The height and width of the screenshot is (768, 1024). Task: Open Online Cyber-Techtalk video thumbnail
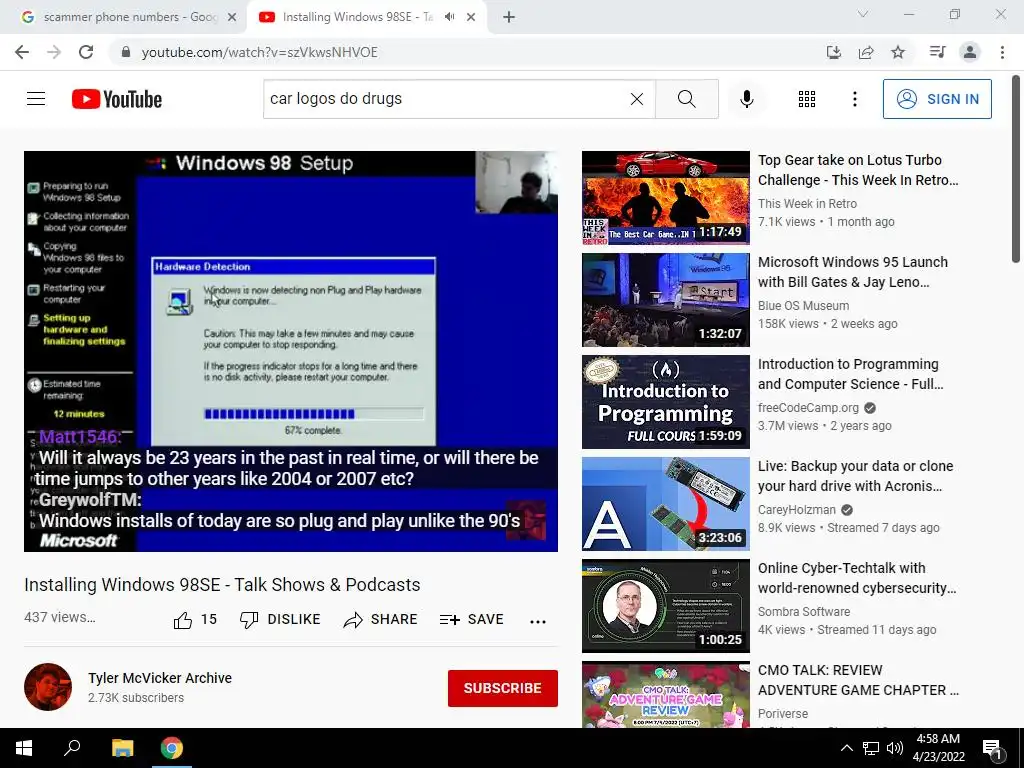[x=665, y=605]
